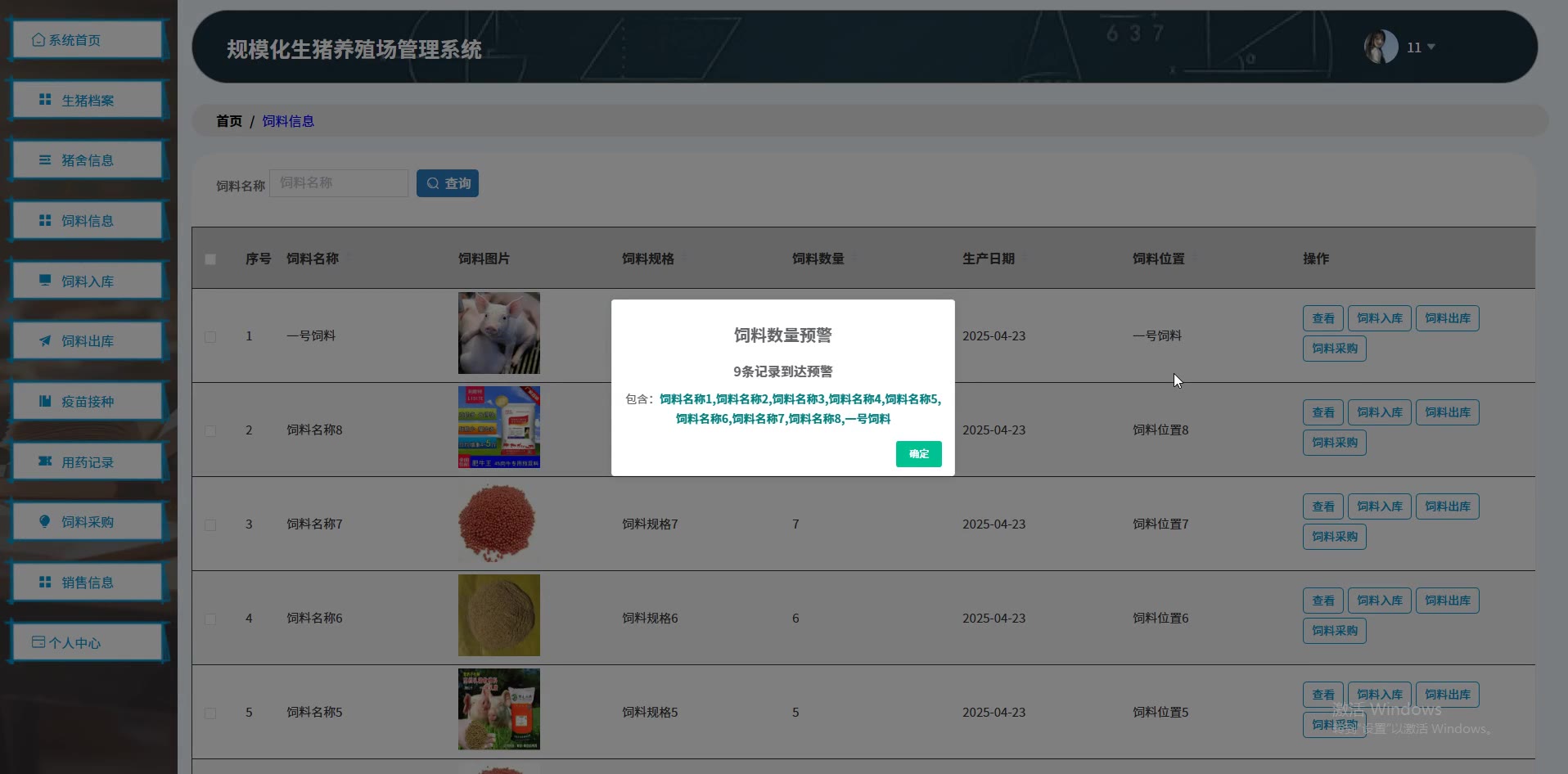
Task: Click 饲料入库 button in the 饲料名称7 row
Action: point(1379,506)
